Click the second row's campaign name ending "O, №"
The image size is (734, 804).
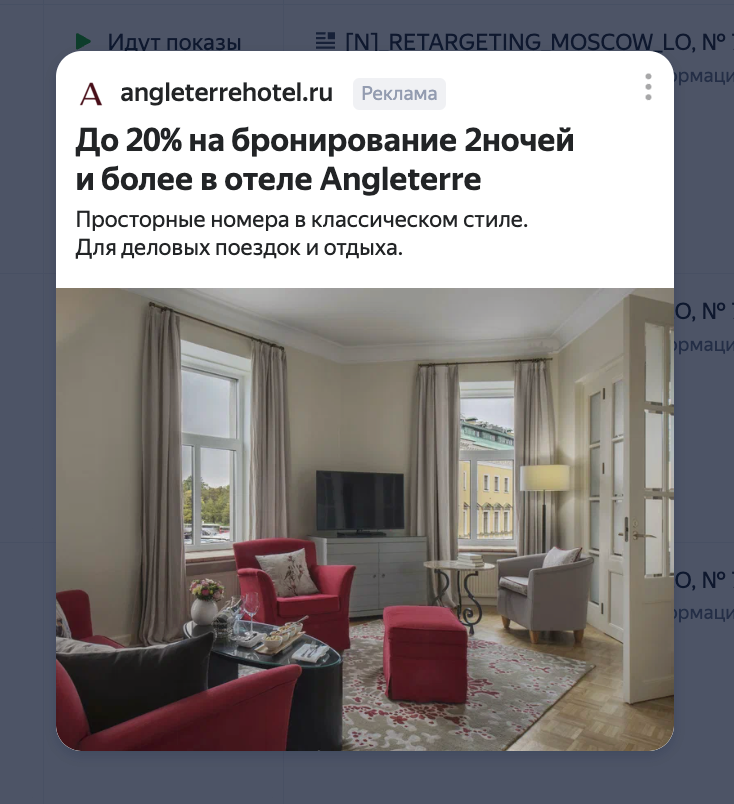point(704,310)
